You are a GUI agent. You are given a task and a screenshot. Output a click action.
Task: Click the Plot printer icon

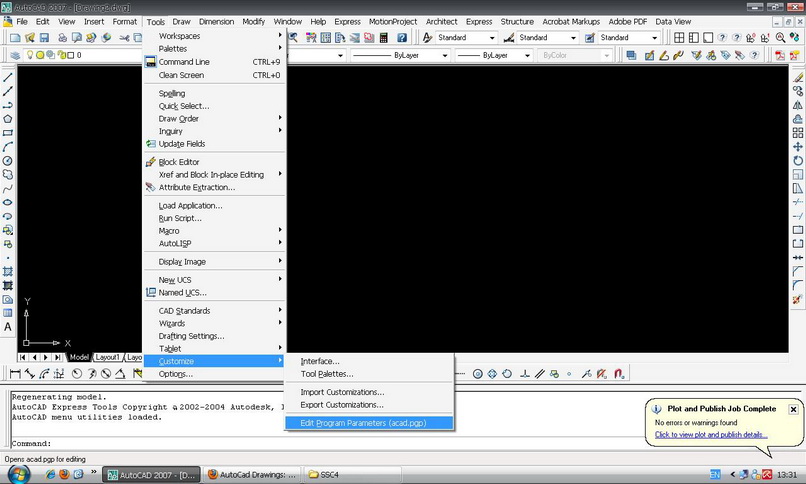(62, 38)
